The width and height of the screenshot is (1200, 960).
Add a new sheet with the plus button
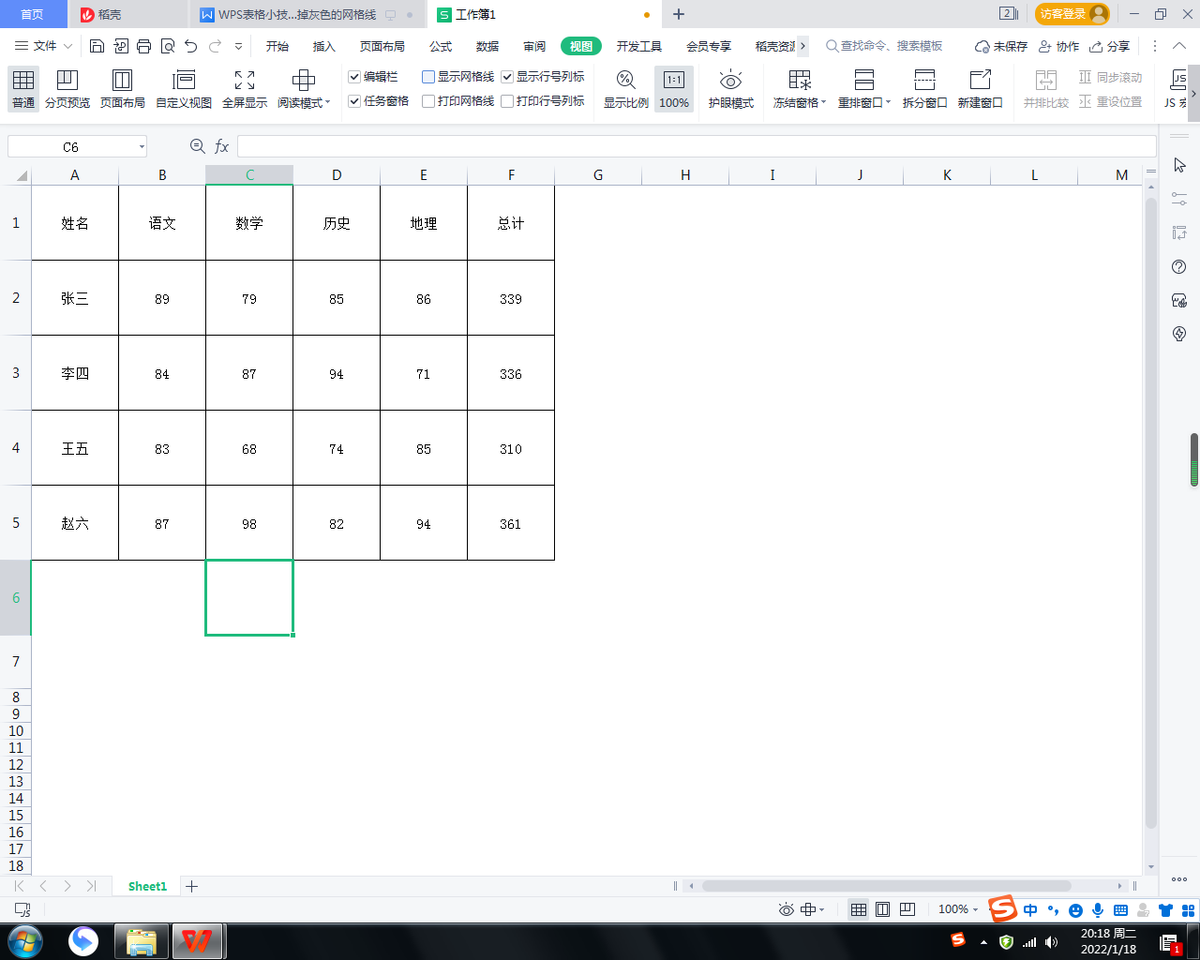[193, 886]
